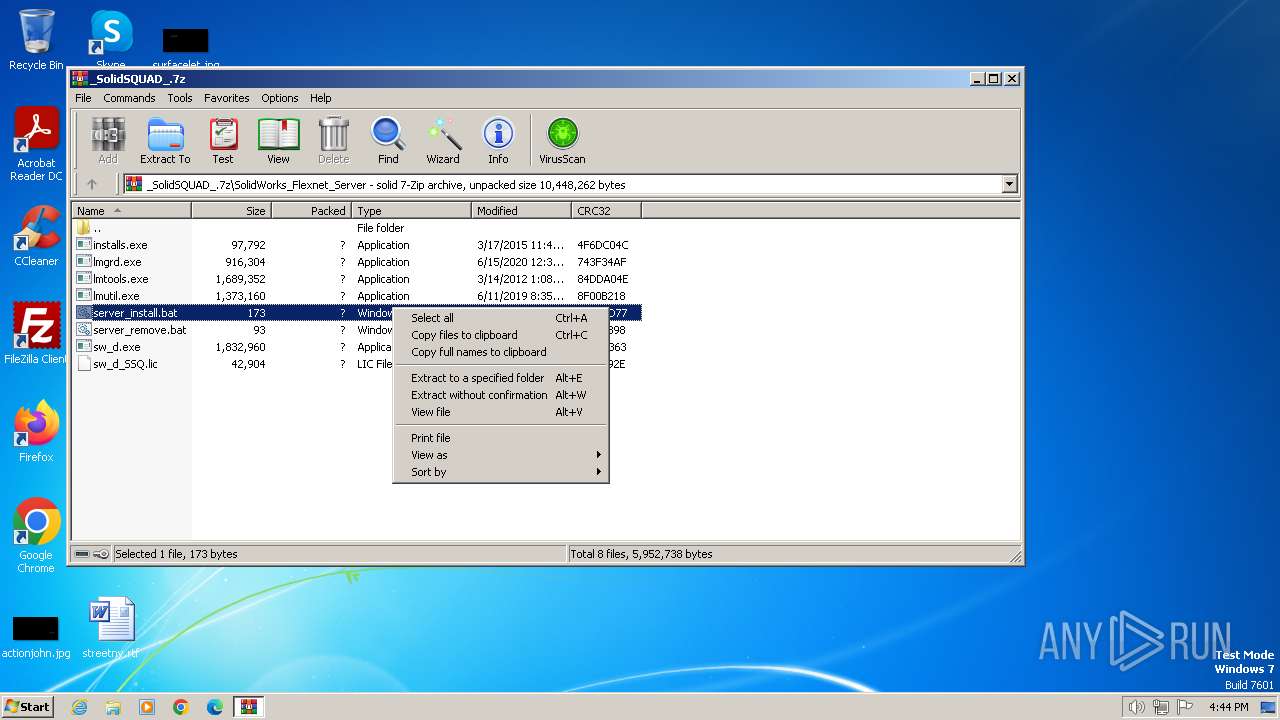The width and height of the screenshot is (1280, 720).
Task: Open CCleaner desktop icon
Action: (36, 236)
